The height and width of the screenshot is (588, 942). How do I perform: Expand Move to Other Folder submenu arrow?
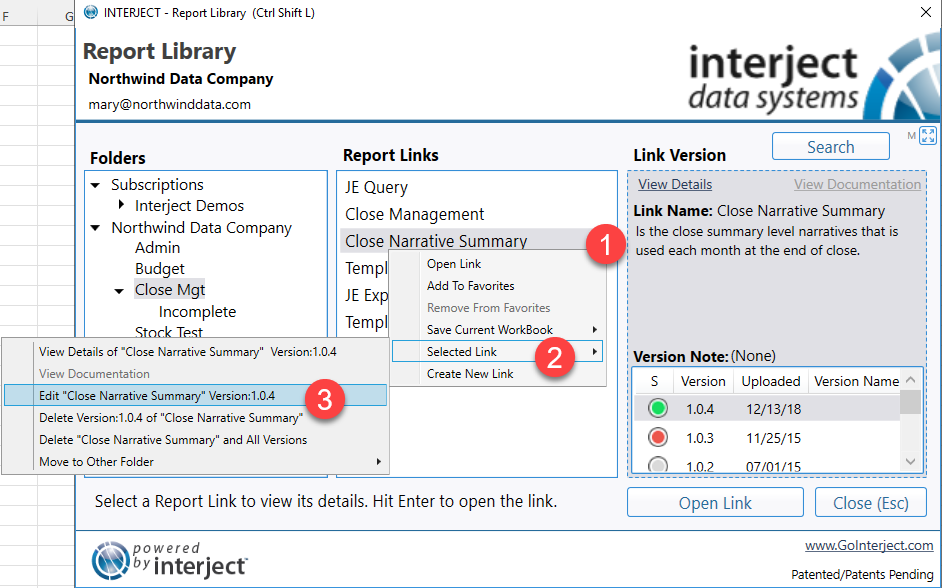click(378, 461)
